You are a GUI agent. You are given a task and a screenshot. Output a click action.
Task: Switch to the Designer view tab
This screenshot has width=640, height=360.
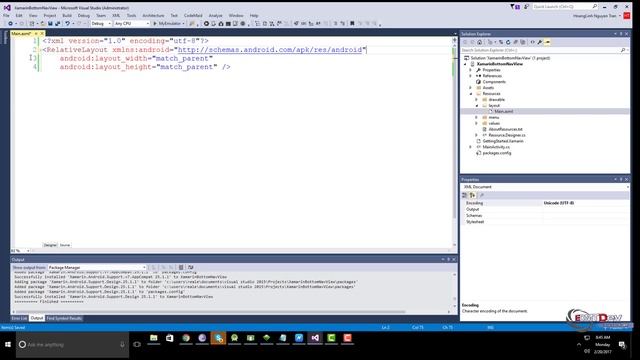pyautogui.click(x=50, y=245)
